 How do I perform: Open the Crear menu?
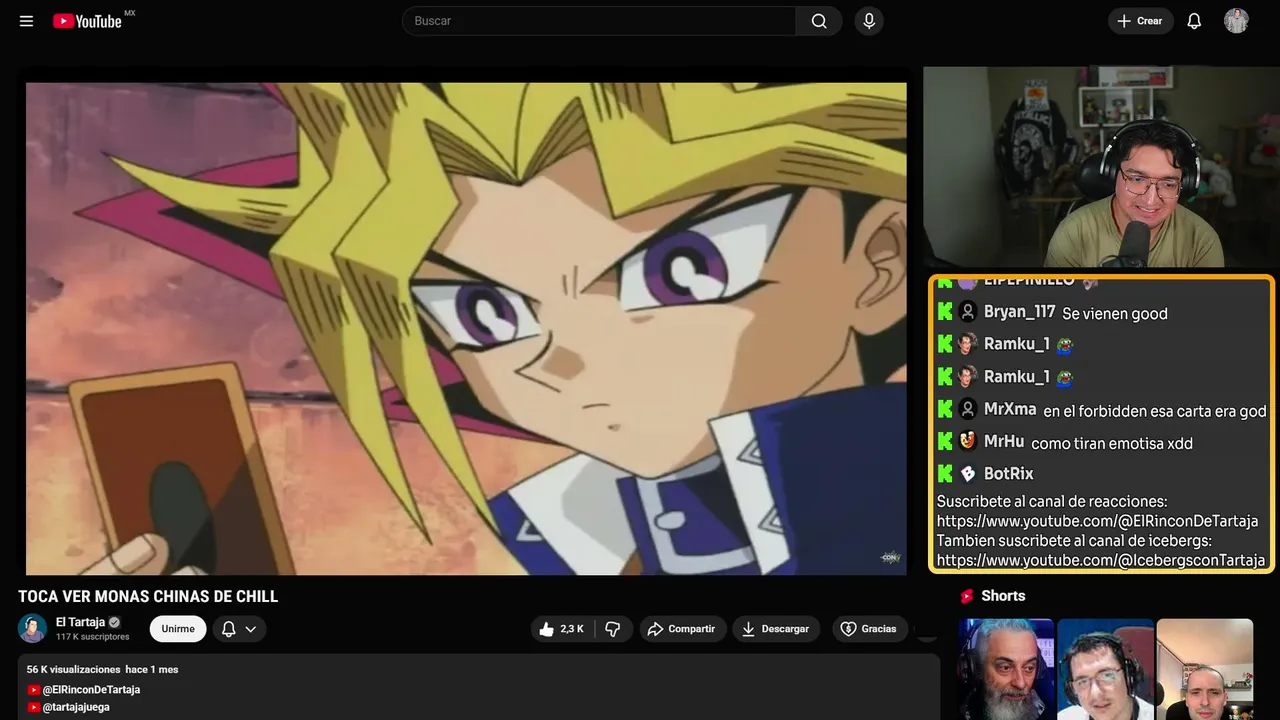[x=1140, y=21]
